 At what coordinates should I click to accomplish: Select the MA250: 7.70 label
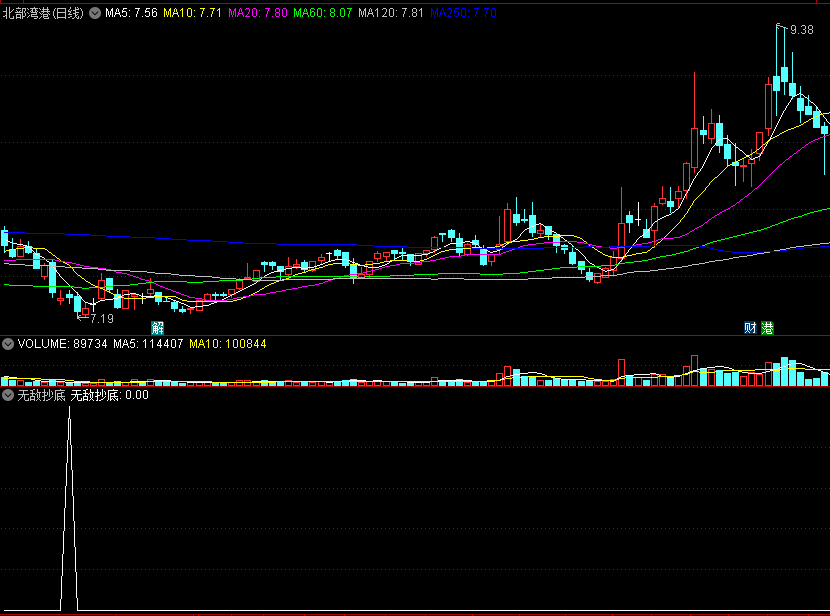coord(463,13)
